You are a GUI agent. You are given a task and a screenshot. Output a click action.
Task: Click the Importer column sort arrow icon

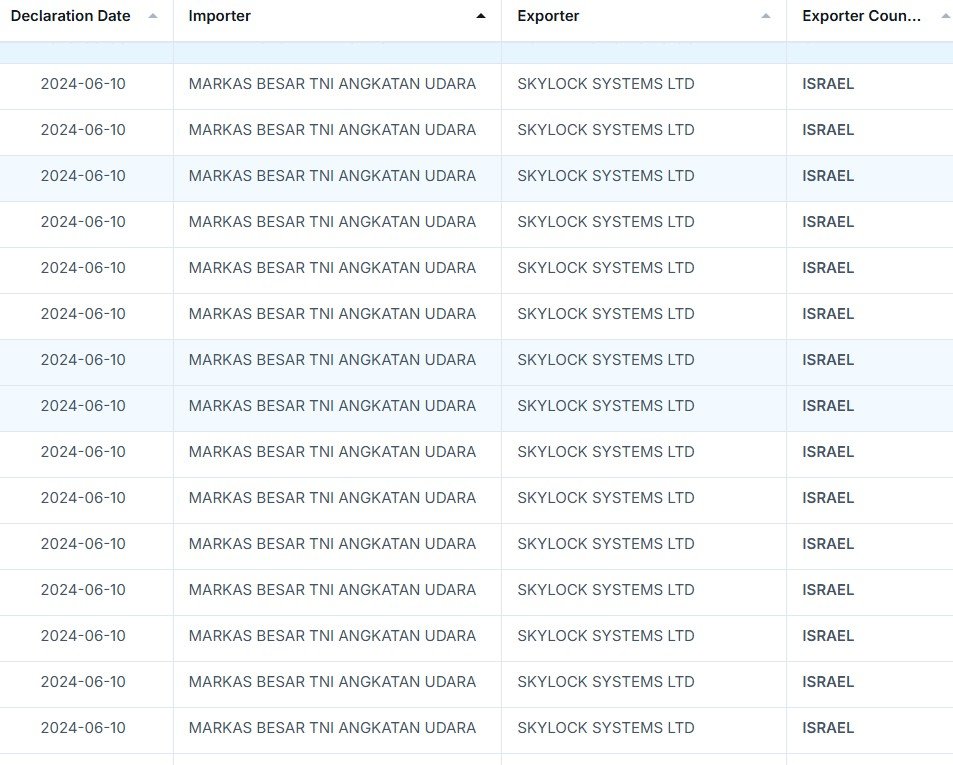pyautogui.click(x=481, y=16)
